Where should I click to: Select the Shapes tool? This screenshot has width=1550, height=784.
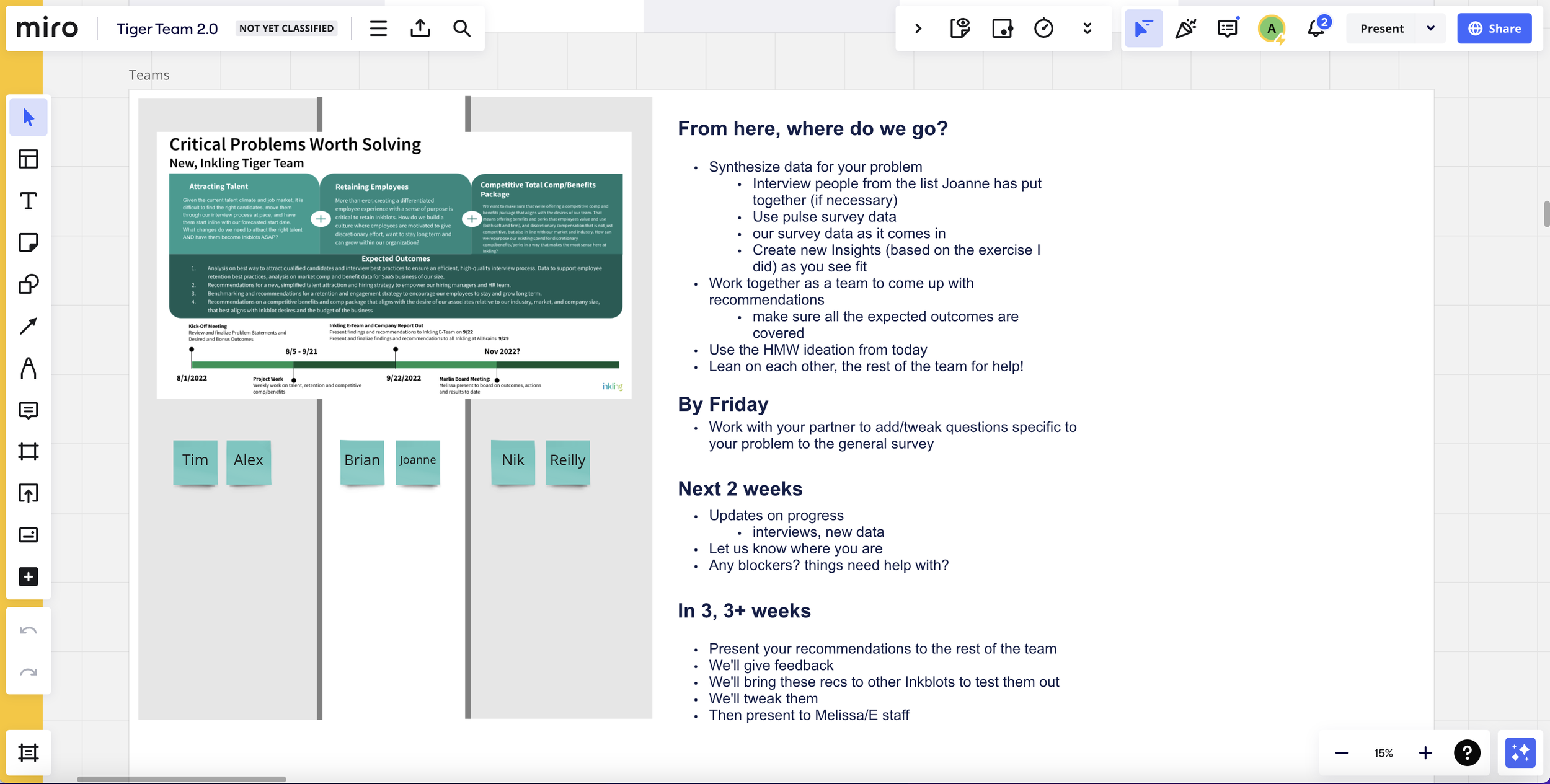coord(29,284)
